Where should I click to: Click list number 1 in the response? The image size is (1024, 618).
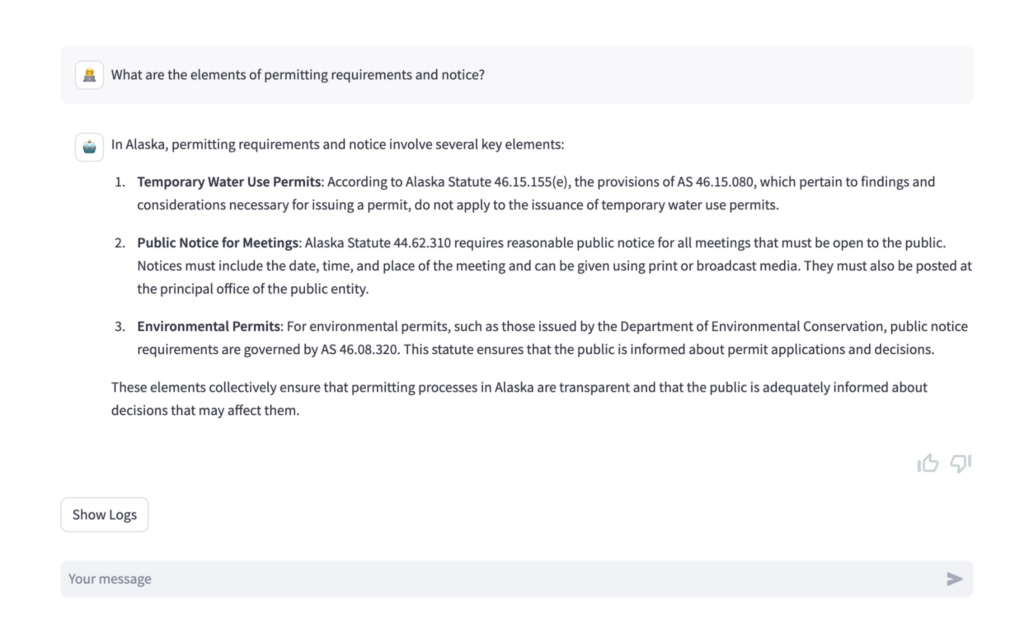pyautogui.click(x=119, y=183)
